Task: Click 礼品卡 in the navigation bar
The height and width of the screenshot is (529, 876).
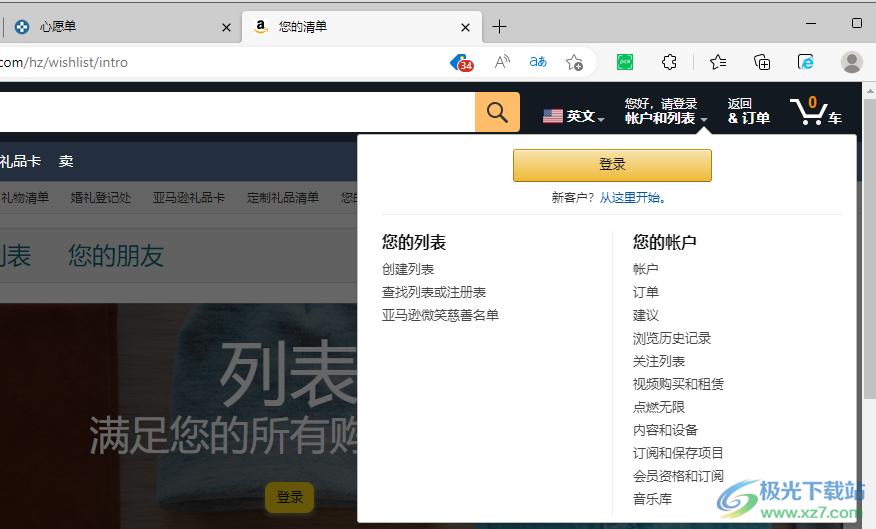Action: coord(20,161)
